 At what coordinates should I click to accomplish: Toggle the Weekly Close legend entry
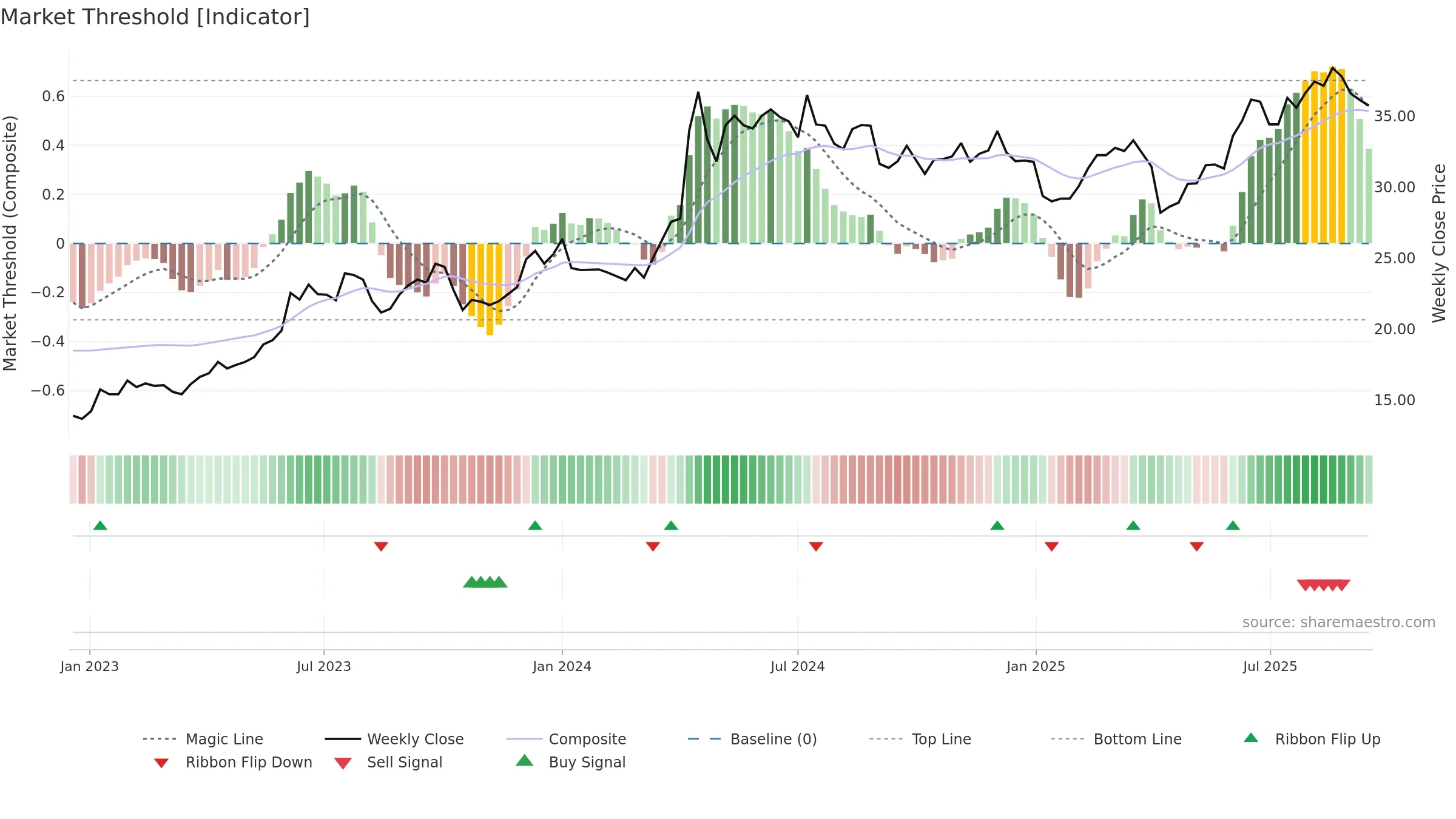click(x=394, y=739)
